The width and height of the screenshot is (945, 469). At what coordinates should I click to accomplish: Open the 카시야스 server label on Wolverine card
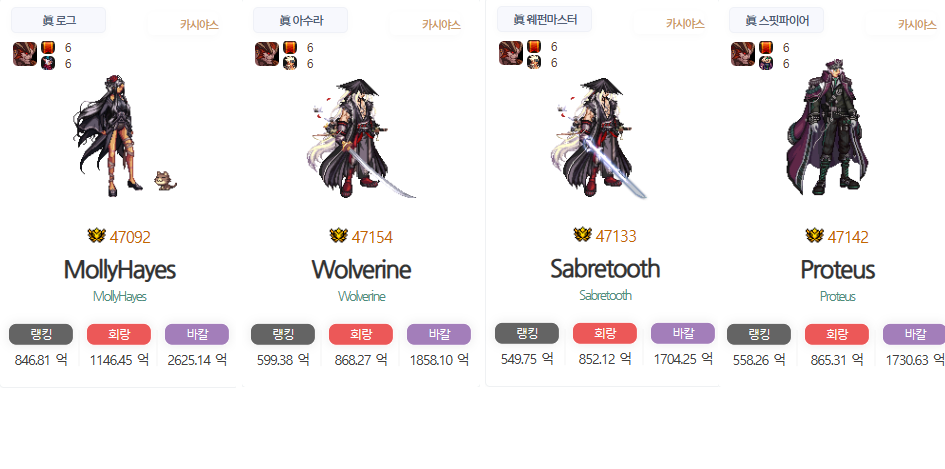coord(441,25)
